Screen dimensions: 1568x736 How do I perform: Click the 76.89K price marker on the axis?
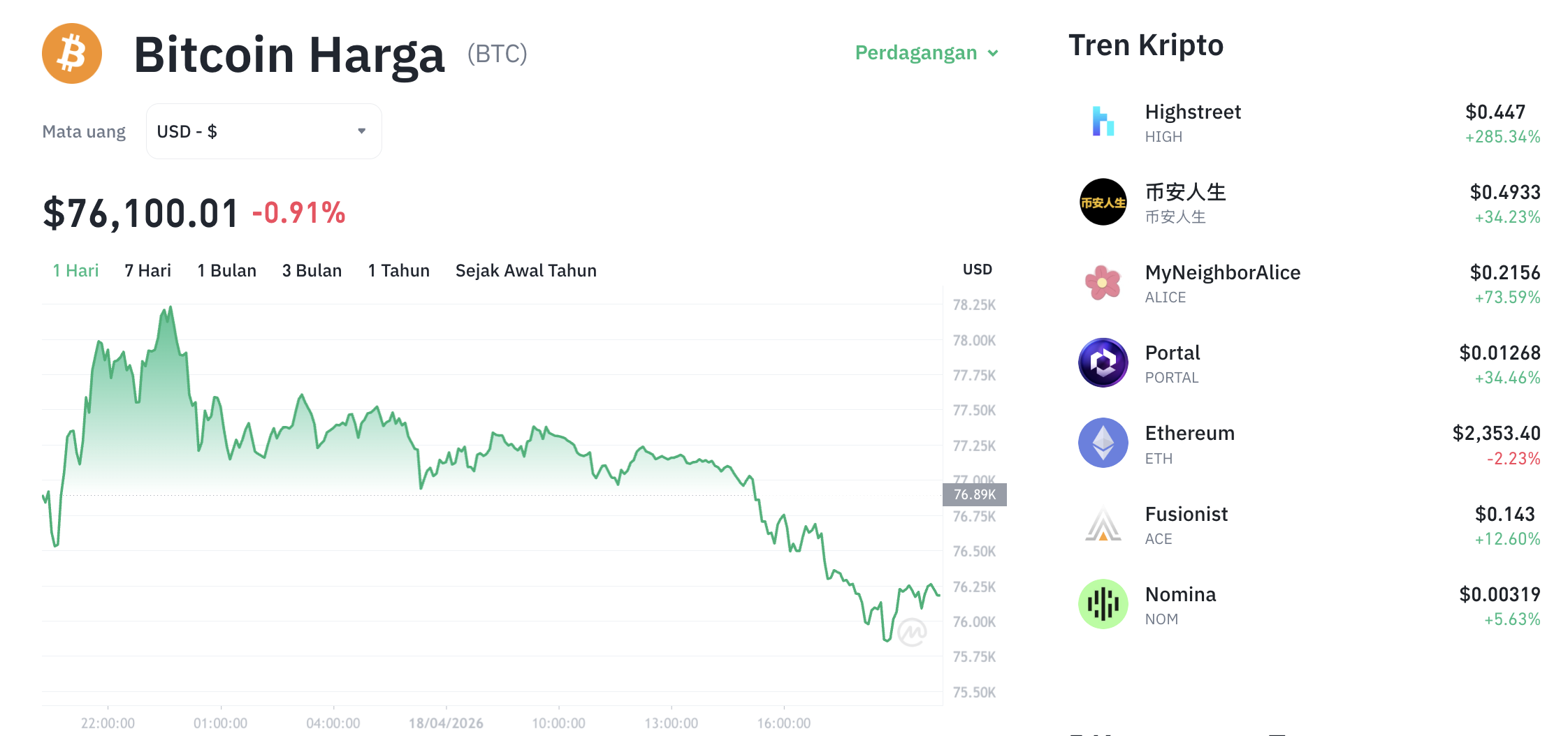(975, 495)
